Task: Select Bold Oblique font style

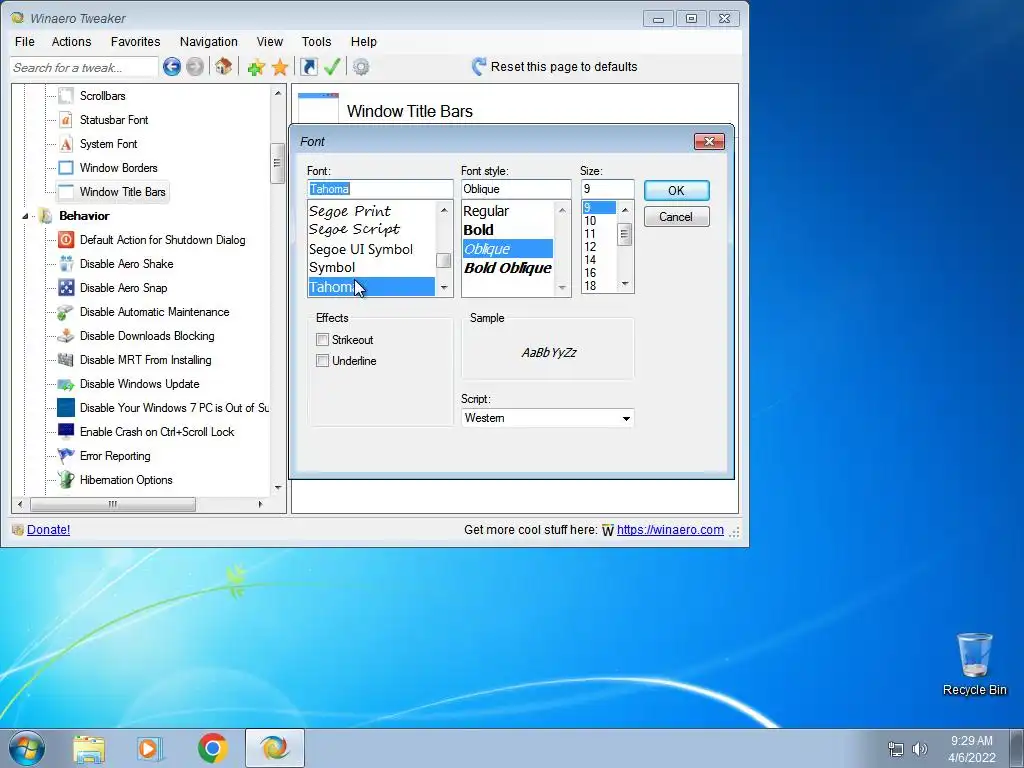Action: click(x=507, y=268)
